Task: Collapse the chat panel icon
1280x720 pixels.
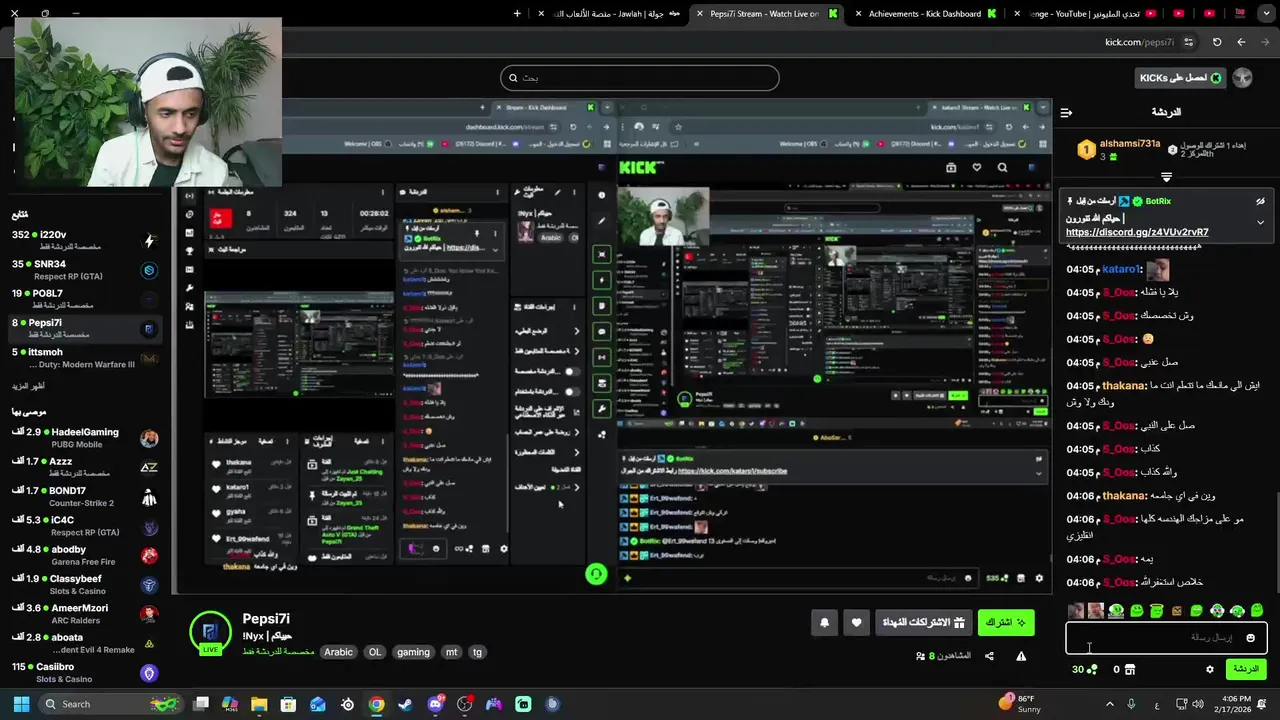Action: point(1066,112)
